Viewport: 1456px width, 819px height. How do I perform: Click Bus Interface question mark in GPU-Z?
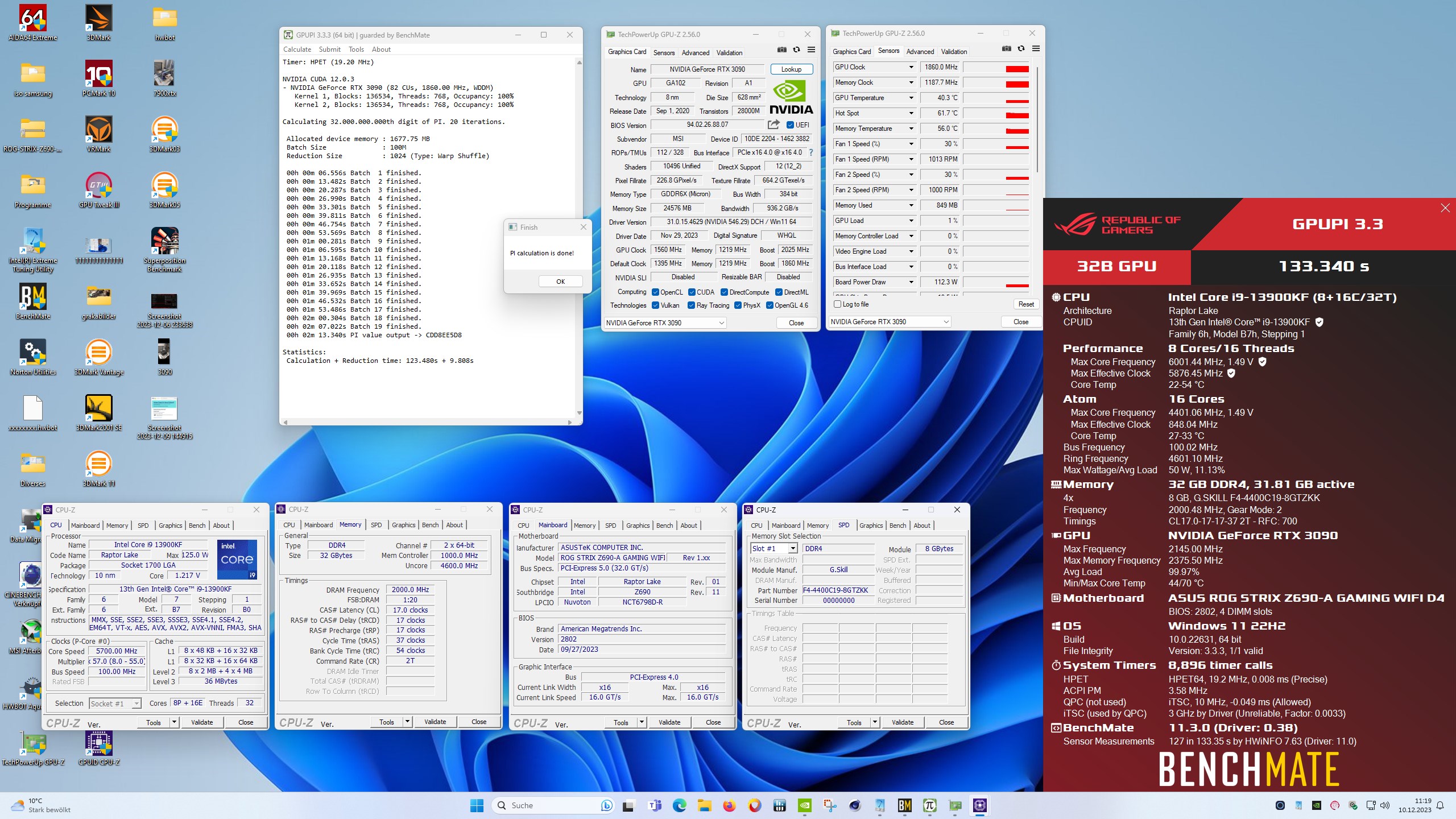pyautogui.click(x=810, y=152)
